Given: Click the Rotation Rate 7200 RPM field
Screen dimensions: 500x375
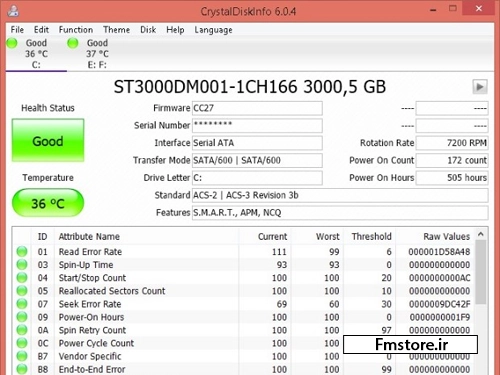Looking at the screenshot, I should tap(452, 143).
